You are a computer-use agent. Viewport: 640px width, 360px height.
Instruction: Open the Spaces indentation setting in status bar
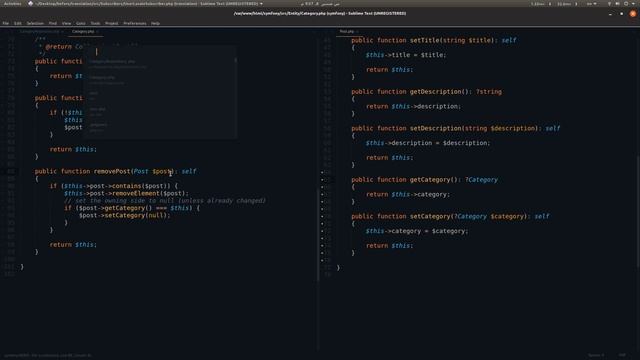(596, 355)
